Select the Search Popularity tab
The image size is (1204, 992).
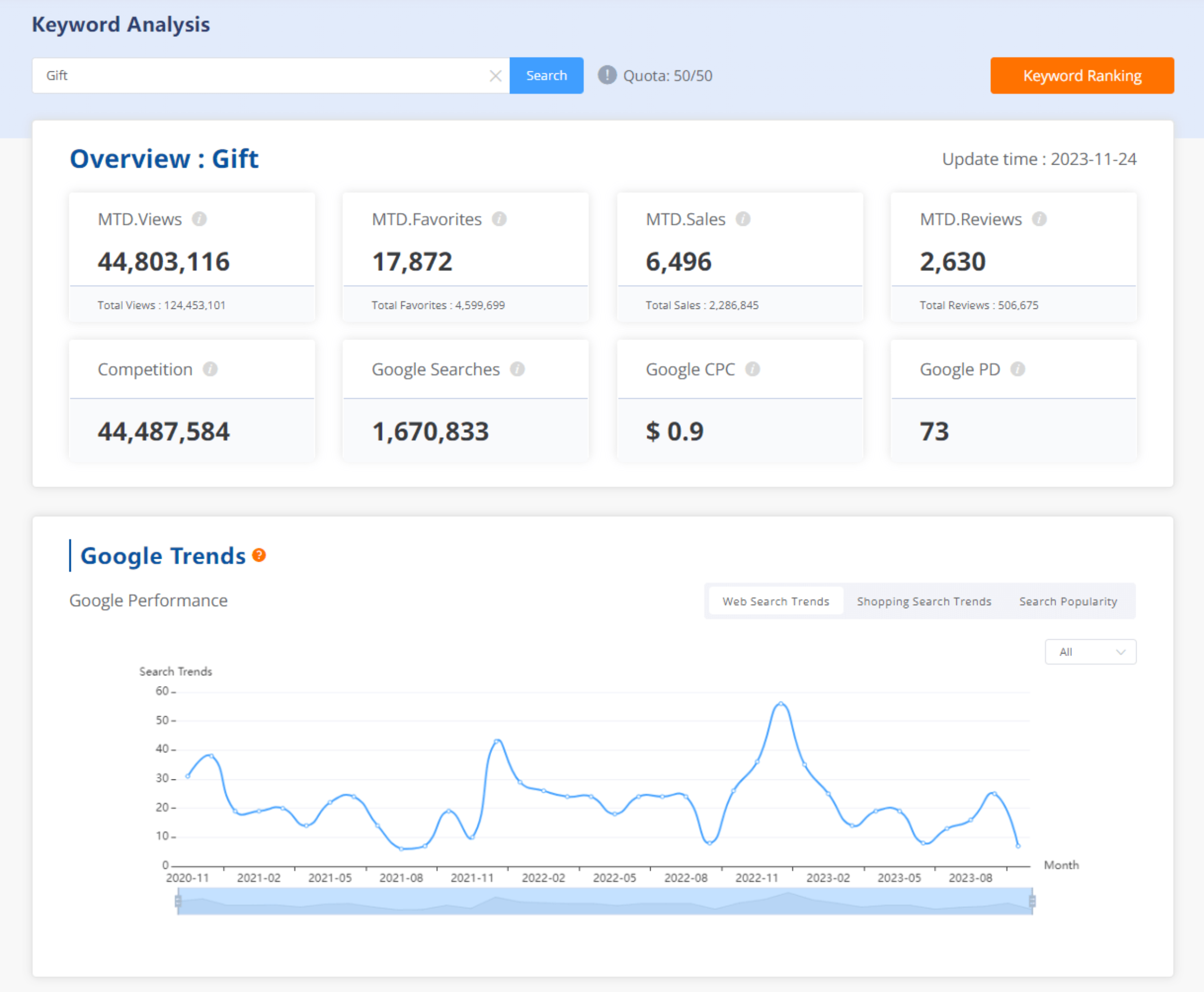[1067, 601]
